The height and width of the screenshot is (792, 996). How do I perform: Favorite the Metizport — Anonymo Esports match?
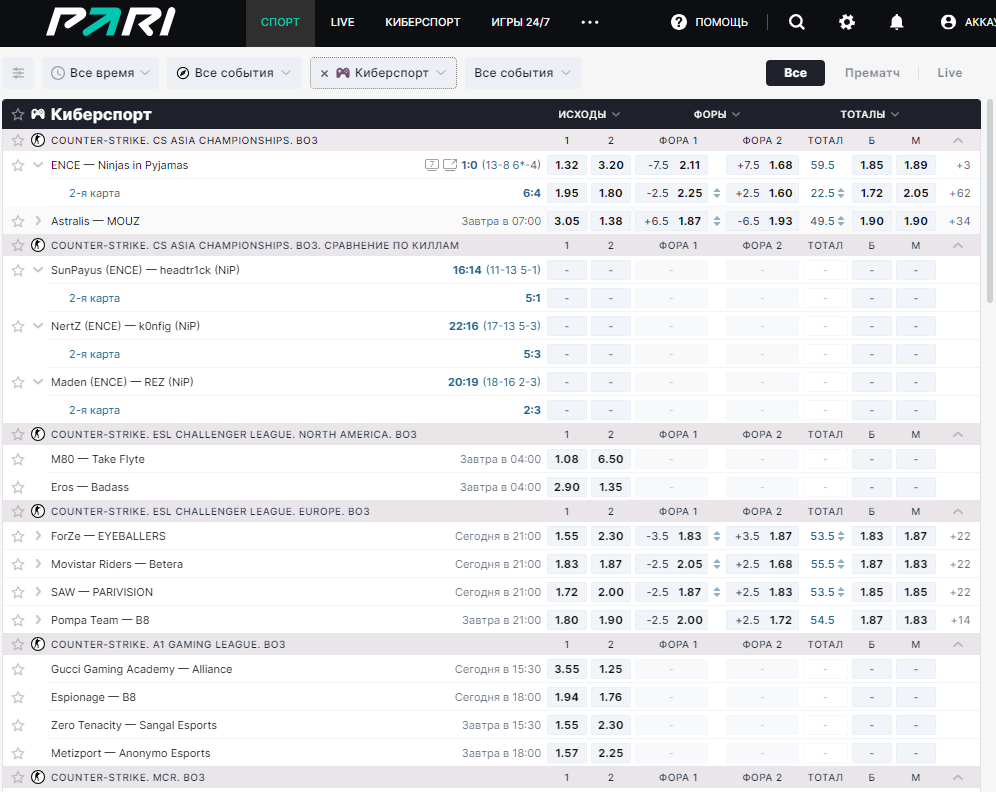(x=18, y=753)
